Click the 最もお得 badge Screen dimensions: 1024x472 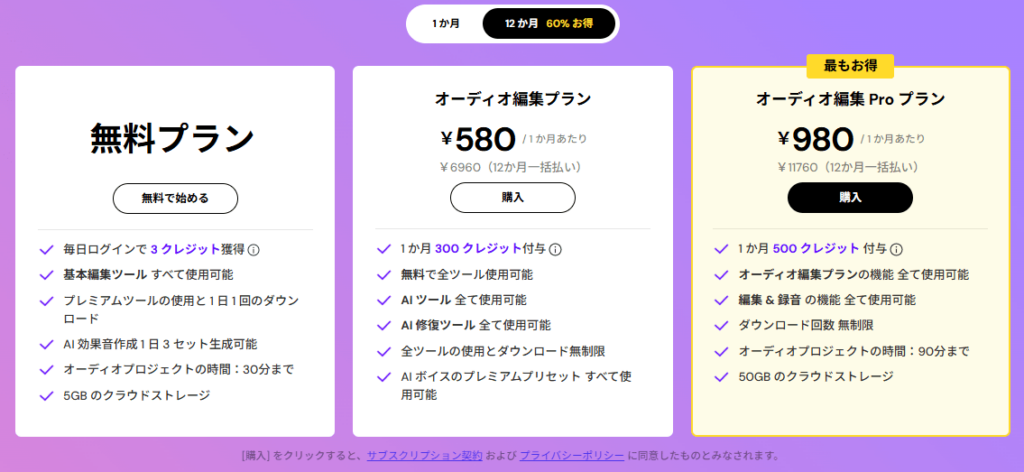(x=850, y=66)
